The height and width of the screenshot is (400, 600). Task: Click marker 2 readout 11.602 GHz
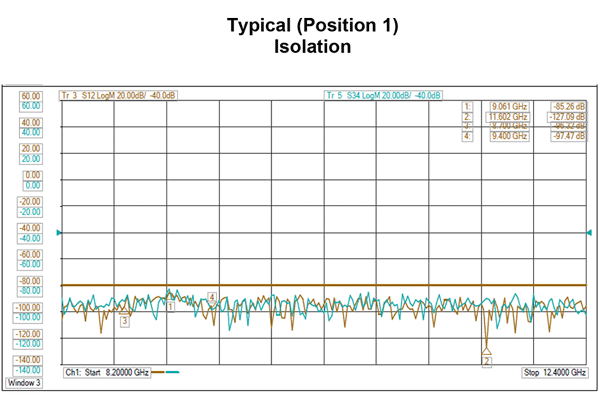pos(506,116)
